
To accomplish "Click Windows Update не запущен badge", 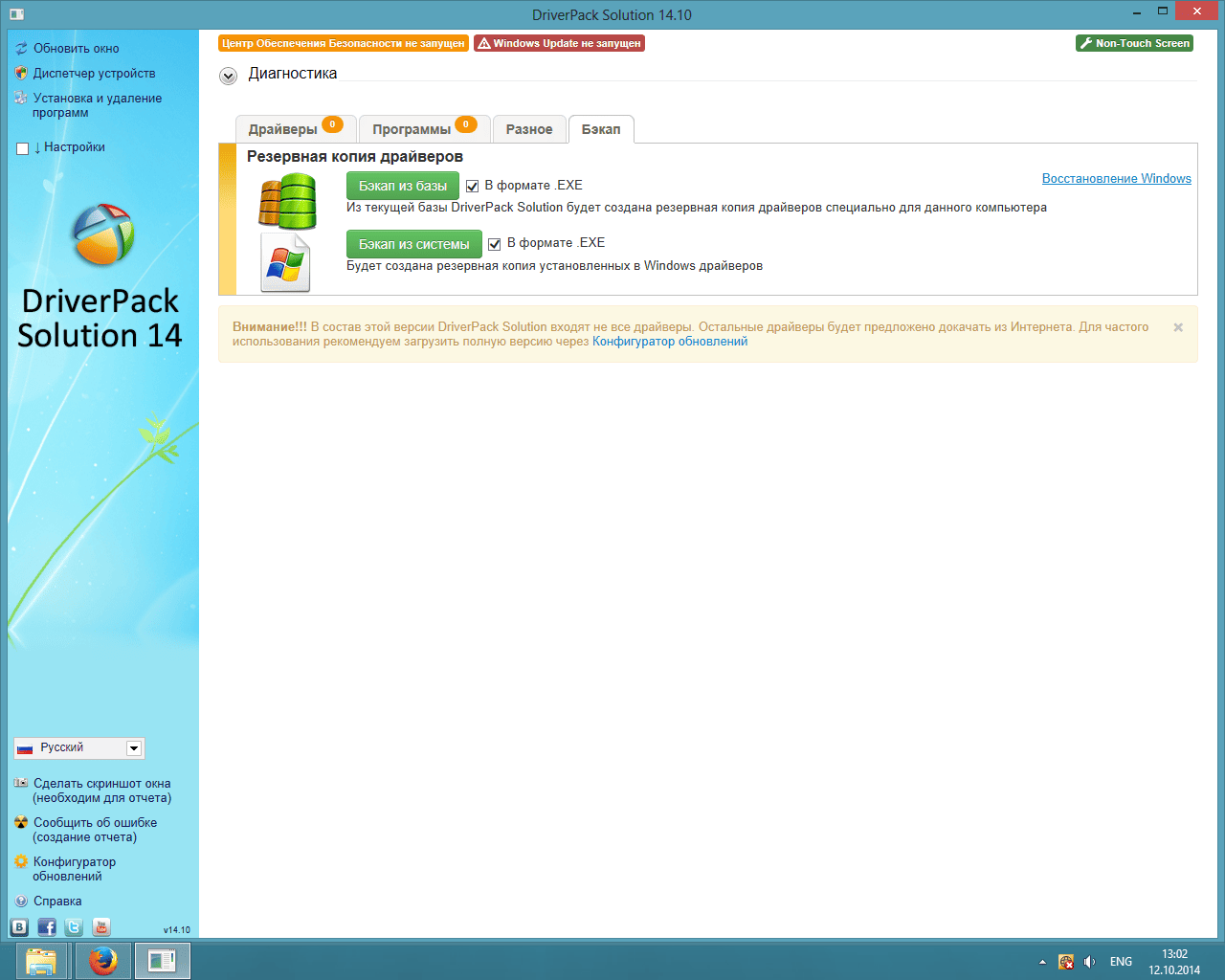I will [559, 43].
